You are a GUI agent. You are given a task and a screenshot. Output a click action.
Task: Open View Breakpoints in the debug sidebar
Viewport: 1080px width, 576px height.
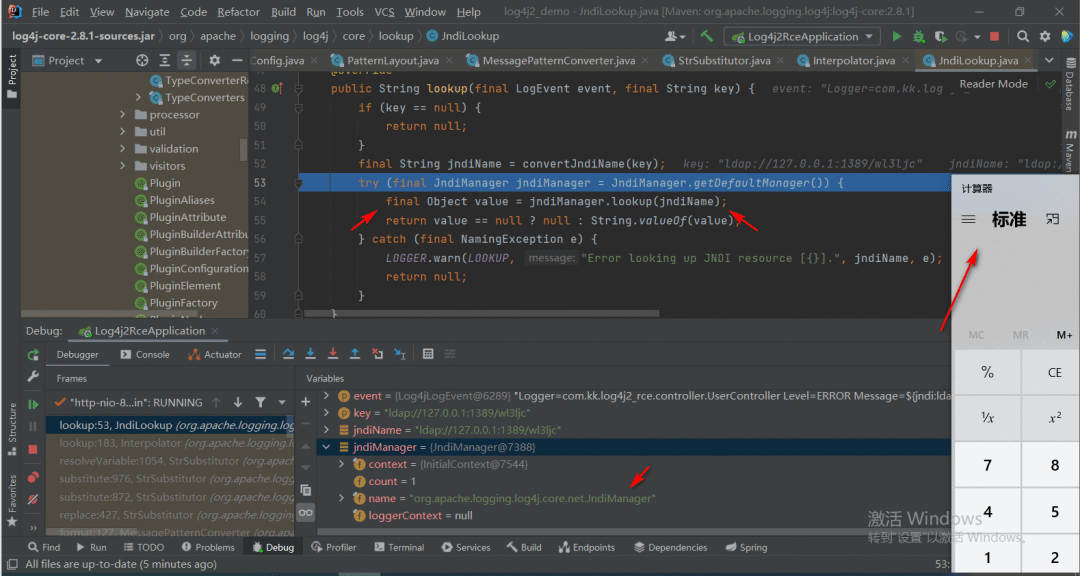click(32, 477)
